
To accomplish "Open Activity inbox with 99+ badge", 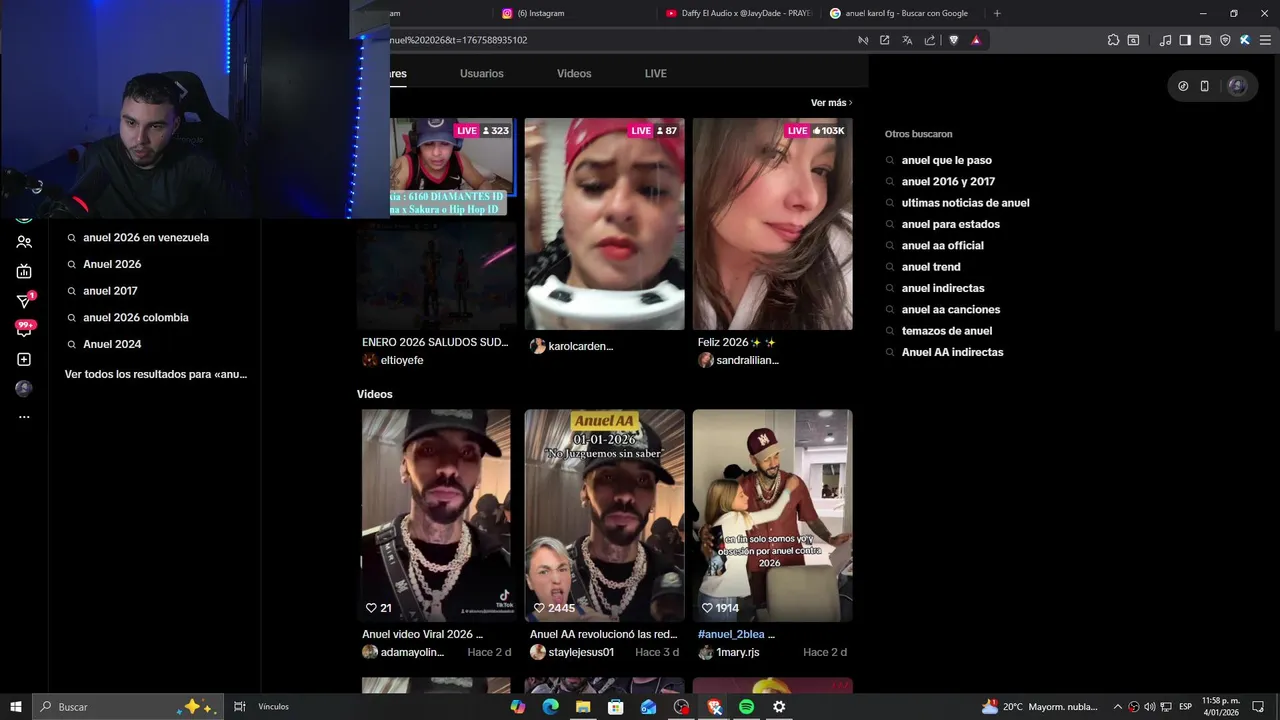I will pos(24,328).
